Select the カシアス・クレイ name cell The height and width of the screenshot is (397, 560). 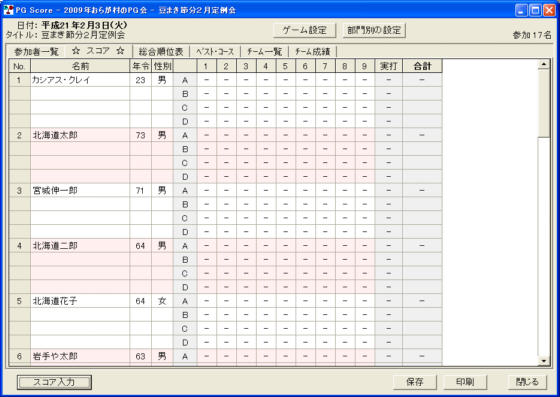(80, 80)
